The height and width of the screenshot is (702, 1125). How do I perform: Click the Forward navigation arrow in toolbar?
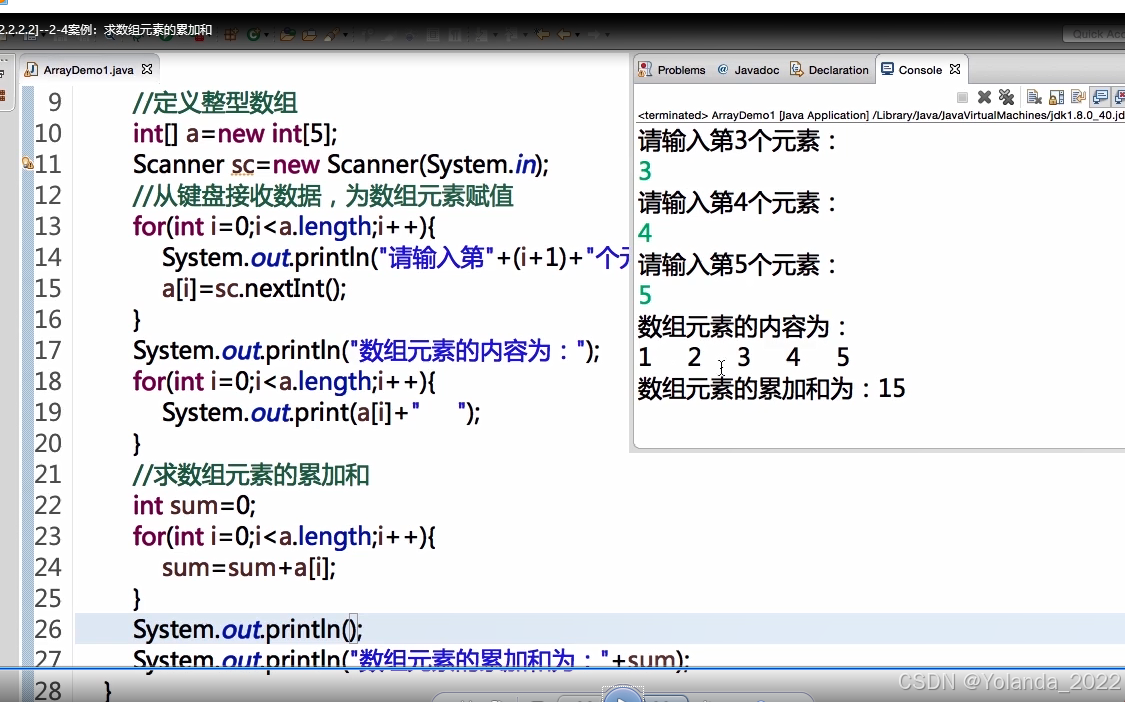[x=593, y=34]
